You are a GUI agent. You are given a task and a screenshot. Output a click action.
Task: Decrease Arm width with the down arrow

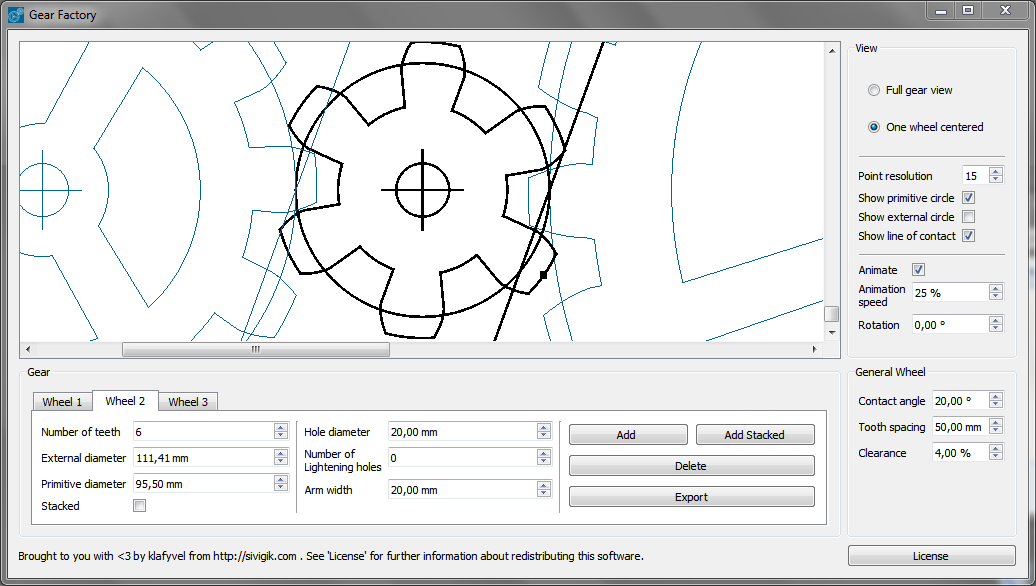544,493
